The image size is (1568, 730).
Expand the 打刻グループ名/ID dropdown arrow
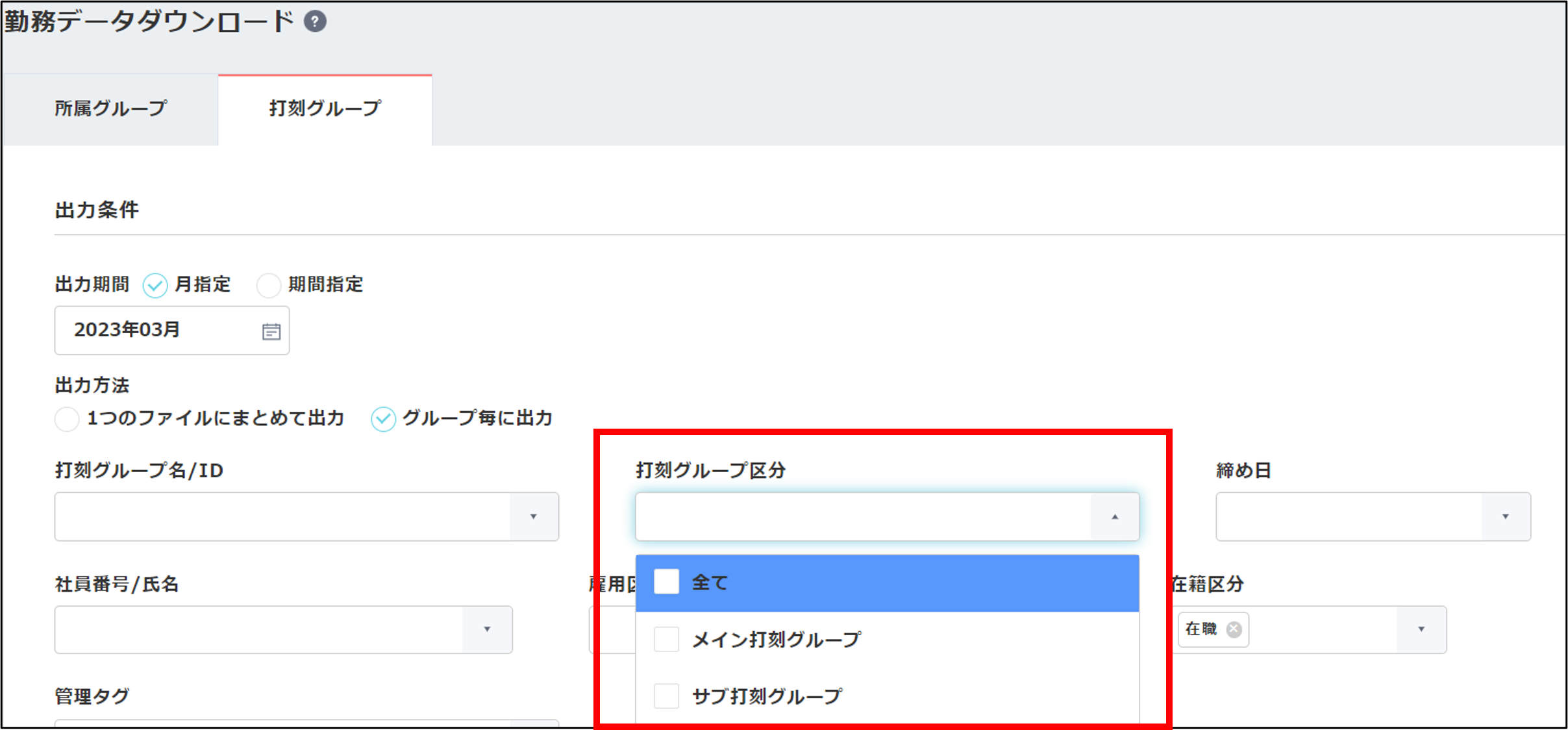click(x=534, y=517)
